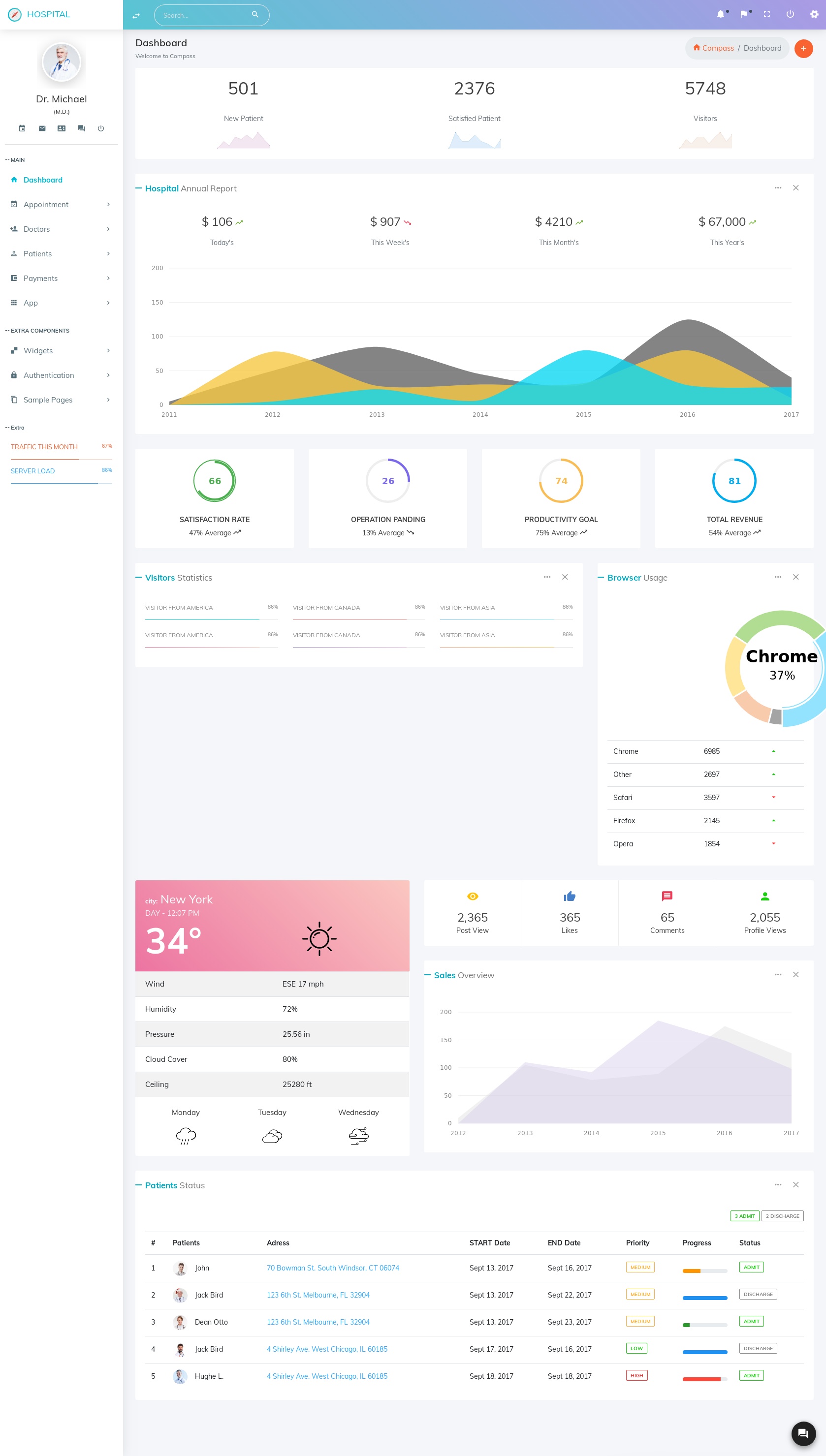The width and height of the screenshot is (826, 1456).
Task: Click the Satisfaction Rate 66 gauge
Action: pyautogui.click(x=215, y=480)
